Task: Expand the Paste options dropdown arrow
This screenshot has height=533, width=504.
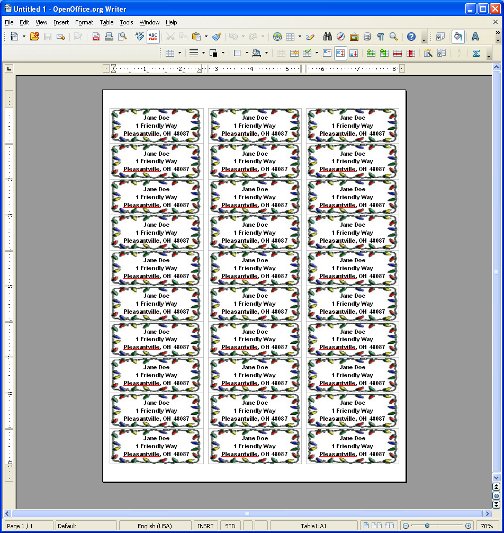Action: 206,37
